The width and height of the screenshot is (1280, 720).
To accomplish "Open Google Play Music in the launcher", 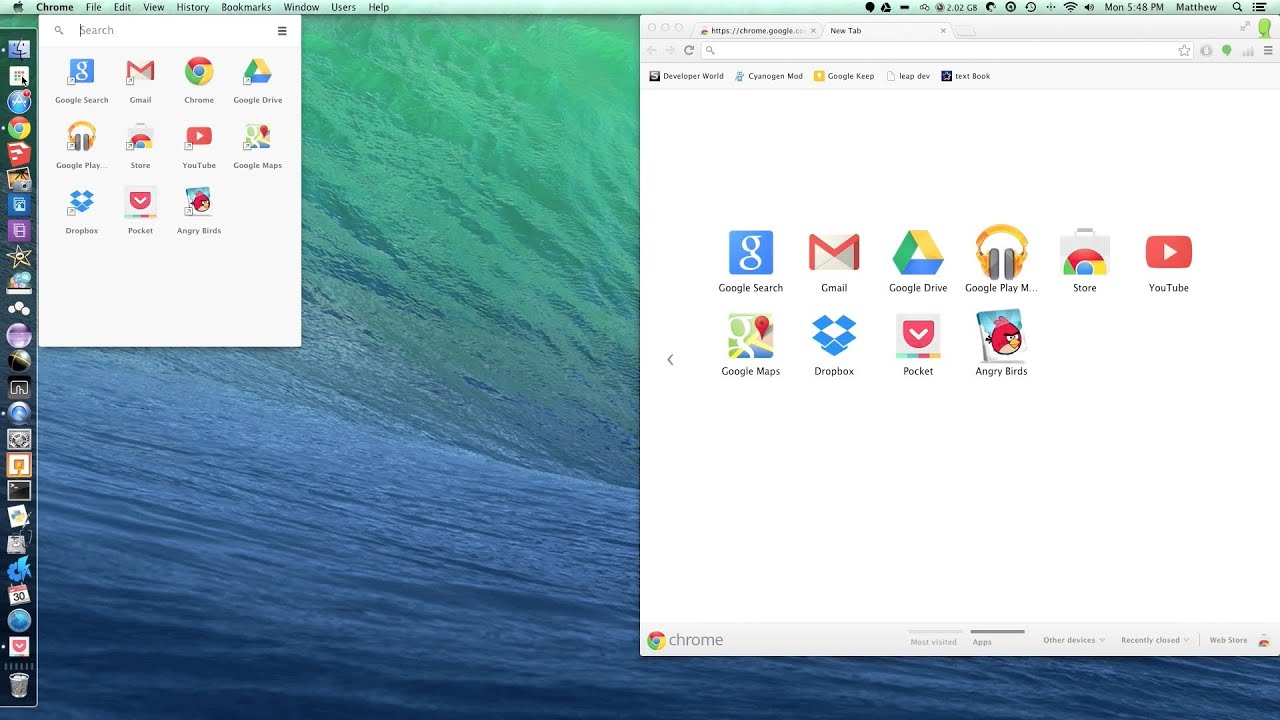I will 82,145.
